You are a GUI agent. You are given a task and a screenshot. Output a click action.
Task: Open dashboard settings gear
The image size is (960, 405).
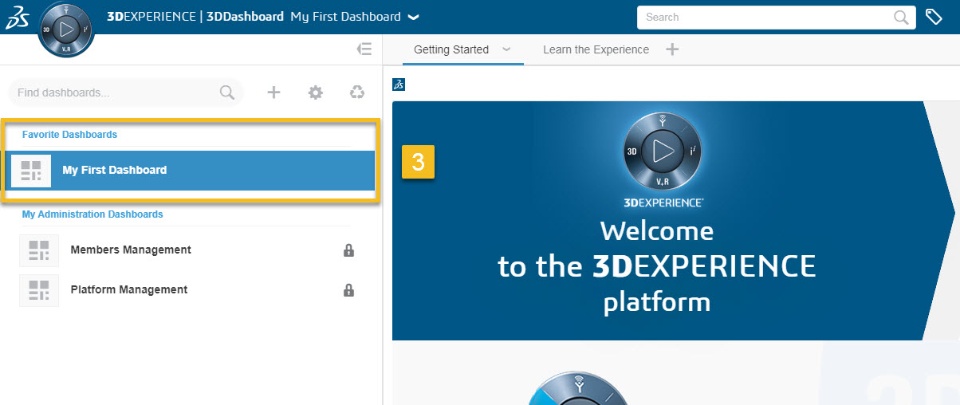pos(315,92)
